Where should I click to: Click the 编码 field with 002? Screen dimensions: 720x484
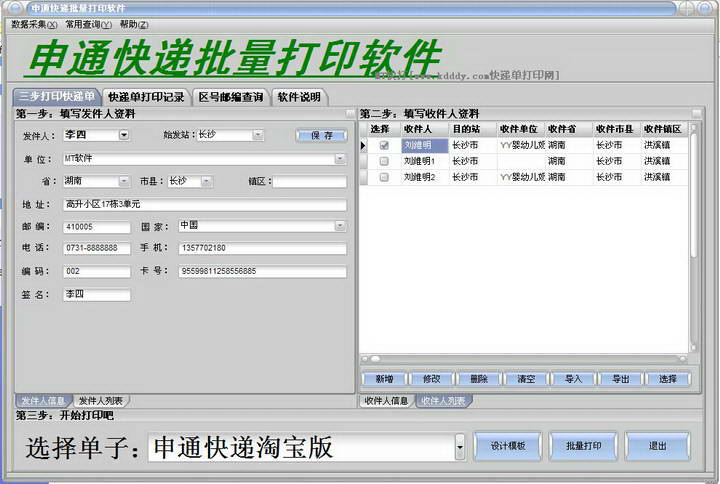point(96,271)
